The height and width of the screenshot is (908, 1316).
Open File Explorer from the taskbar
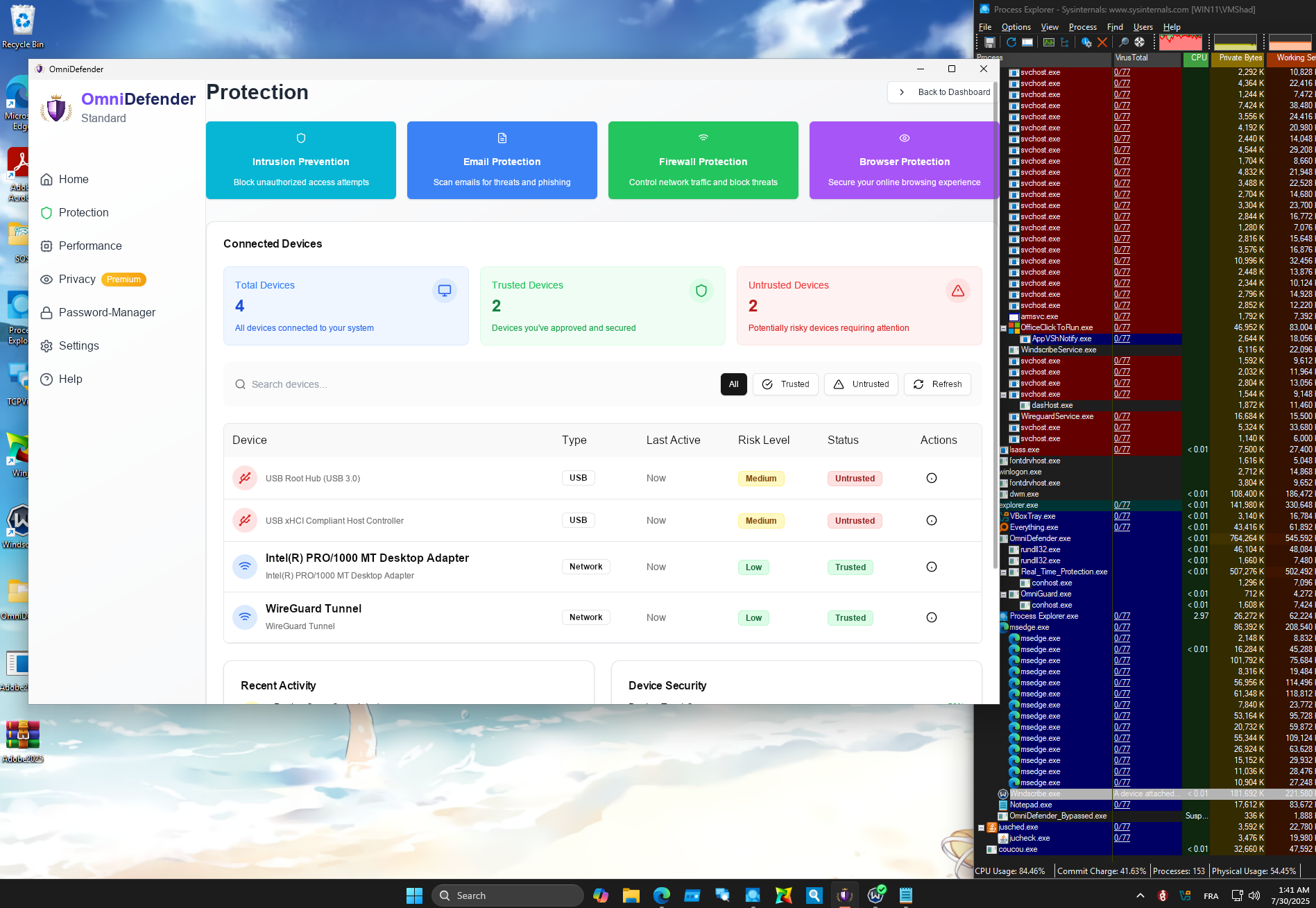pyautogui.click(x=631, y=896)
